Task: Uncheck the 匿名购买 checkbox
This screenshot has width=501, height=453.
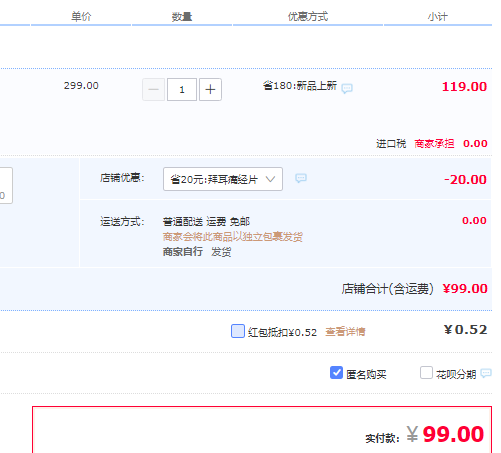Action: (336, 373)
